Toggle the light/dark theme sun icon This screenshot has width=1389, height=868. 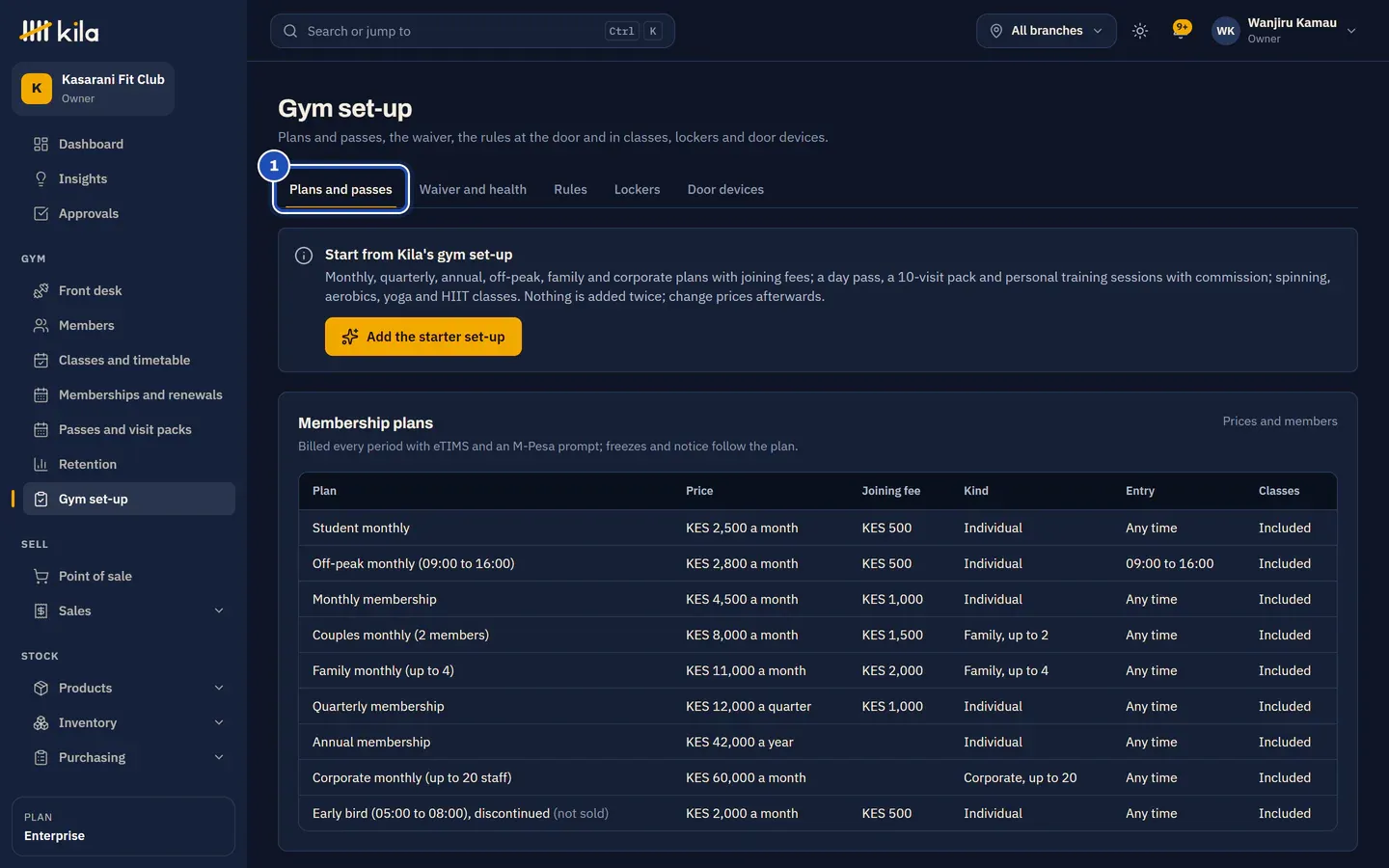tap(1140, 31)
